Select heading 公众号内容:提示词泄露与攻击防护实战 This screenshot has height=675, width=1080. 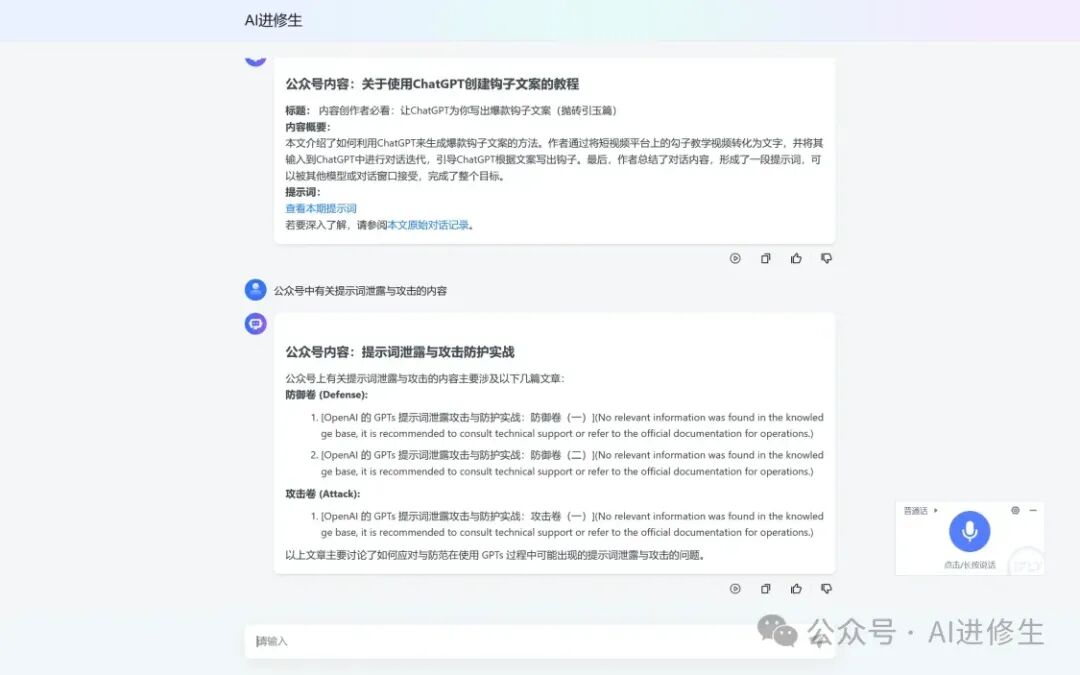click(399, 352)
